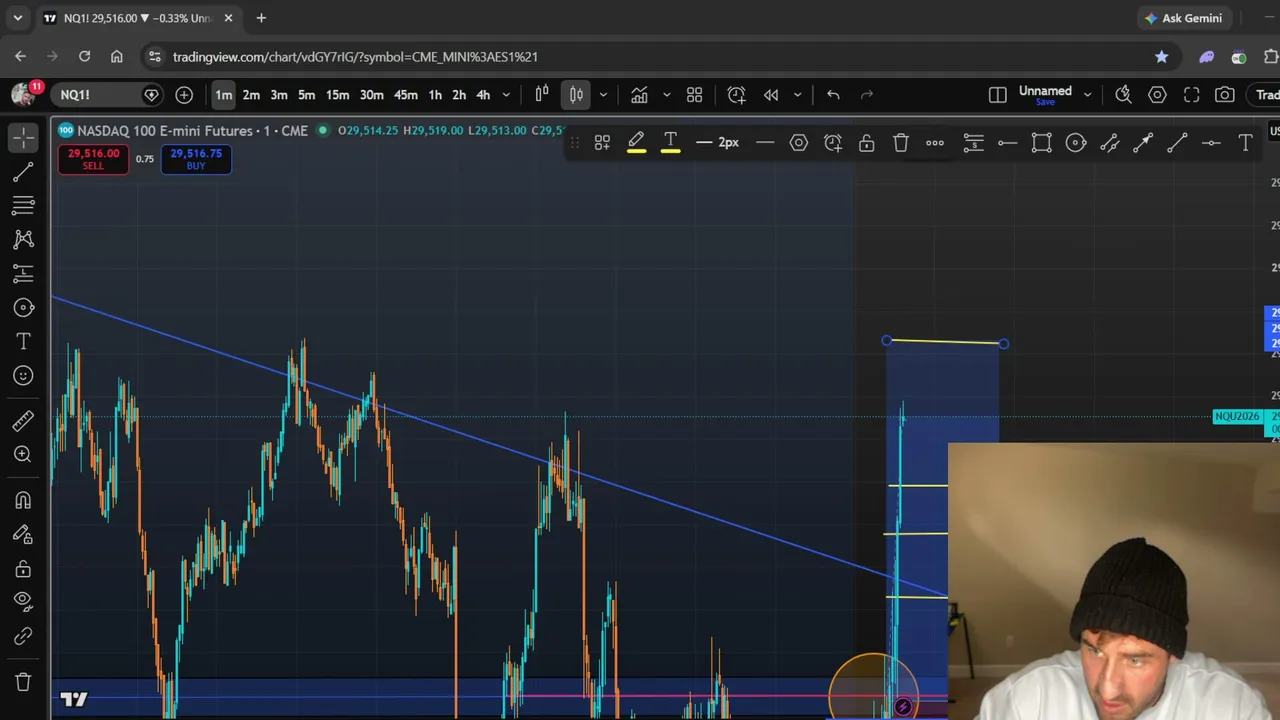
Task: Open Ask Gemini in browser
Action: [x=1184, y=18]
